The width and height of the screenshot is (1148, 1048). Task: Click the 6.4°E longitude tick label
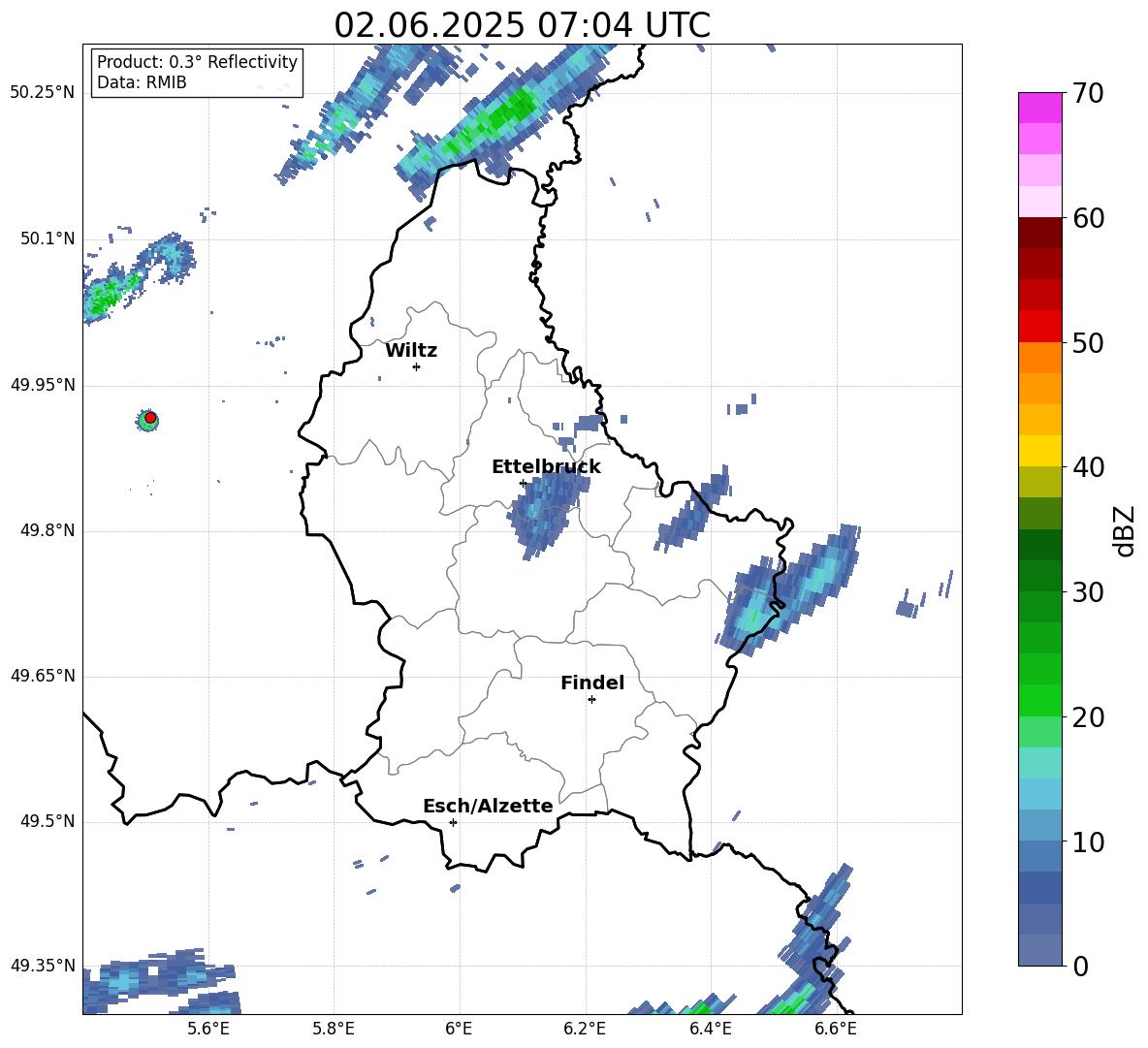tap(710, 1029)
